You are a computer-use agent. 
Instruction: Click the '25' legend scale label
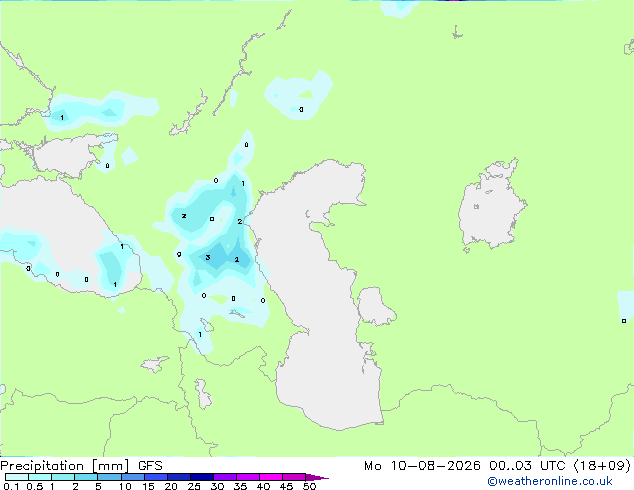[x=194, y=486]
